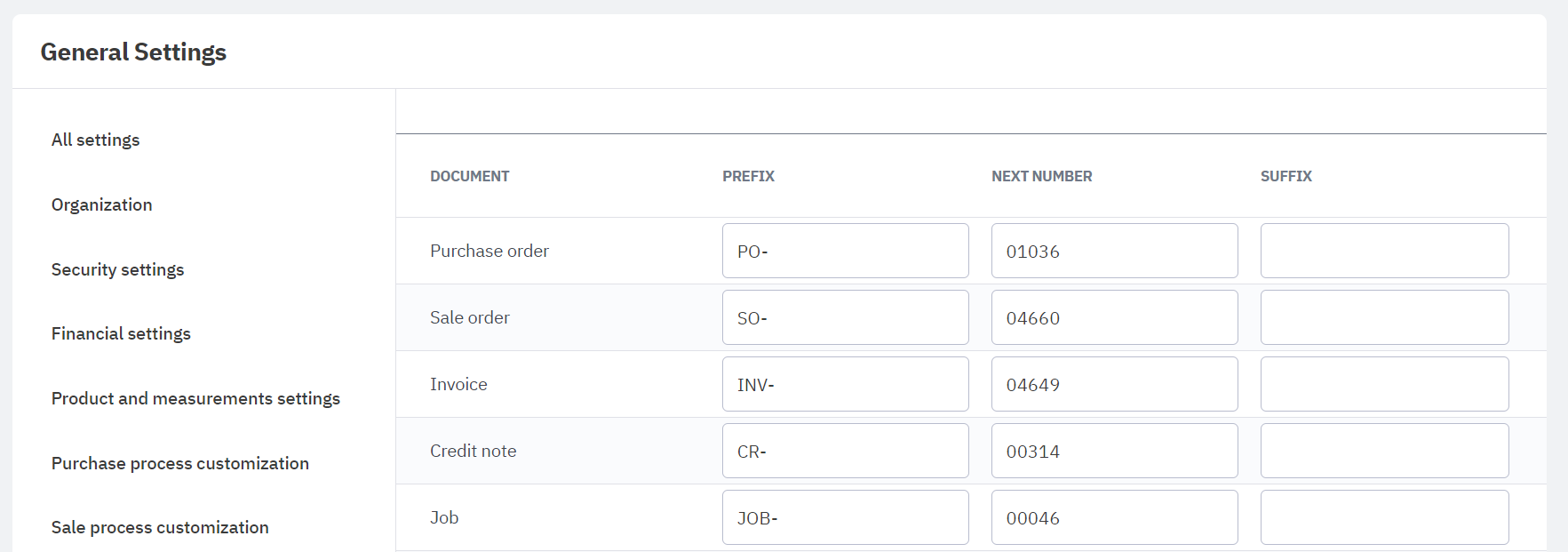Go to Security settings
Screen dimensions: 1568x552
118,270
